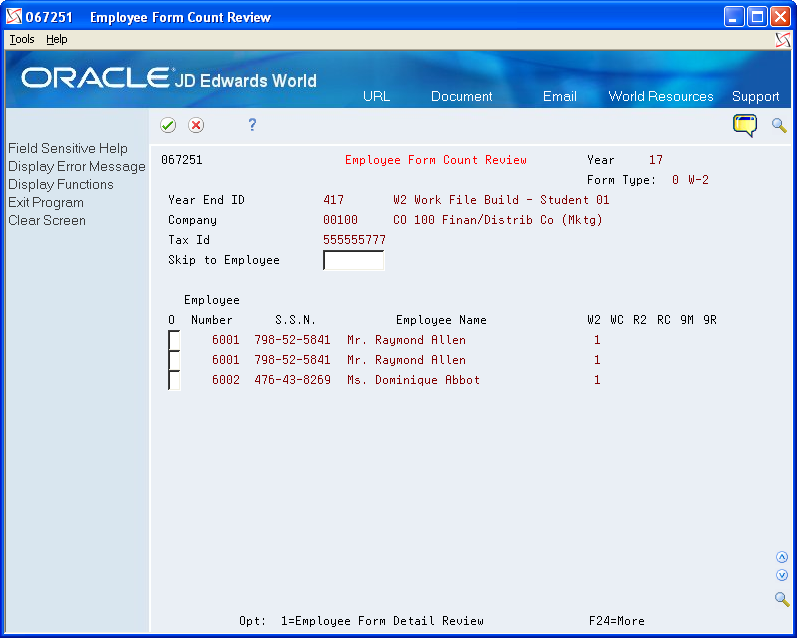Click Form Type value W-2

pyautogui.click(x=698, y=179)
